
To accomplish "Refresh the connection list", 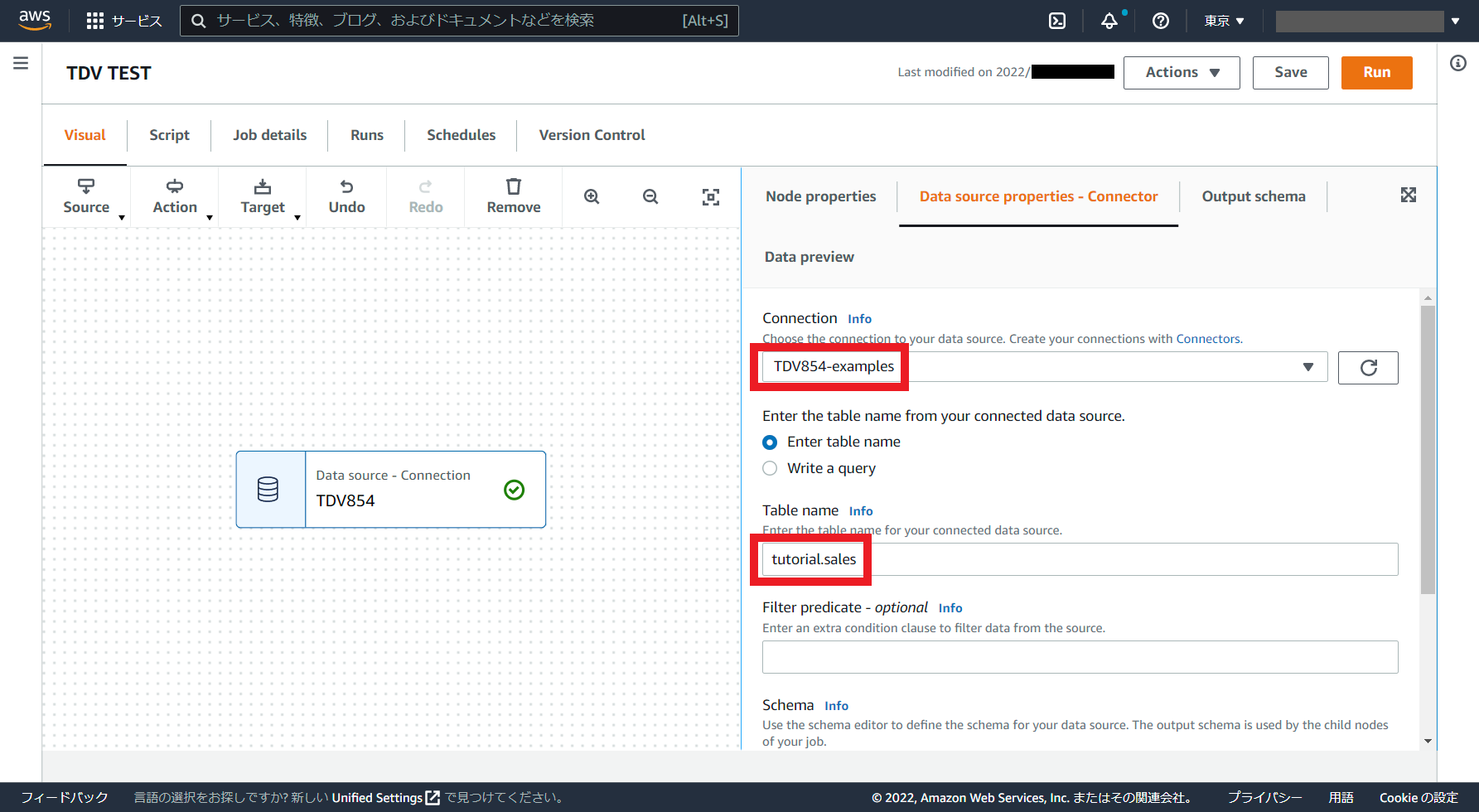I will pos(1368,367).
